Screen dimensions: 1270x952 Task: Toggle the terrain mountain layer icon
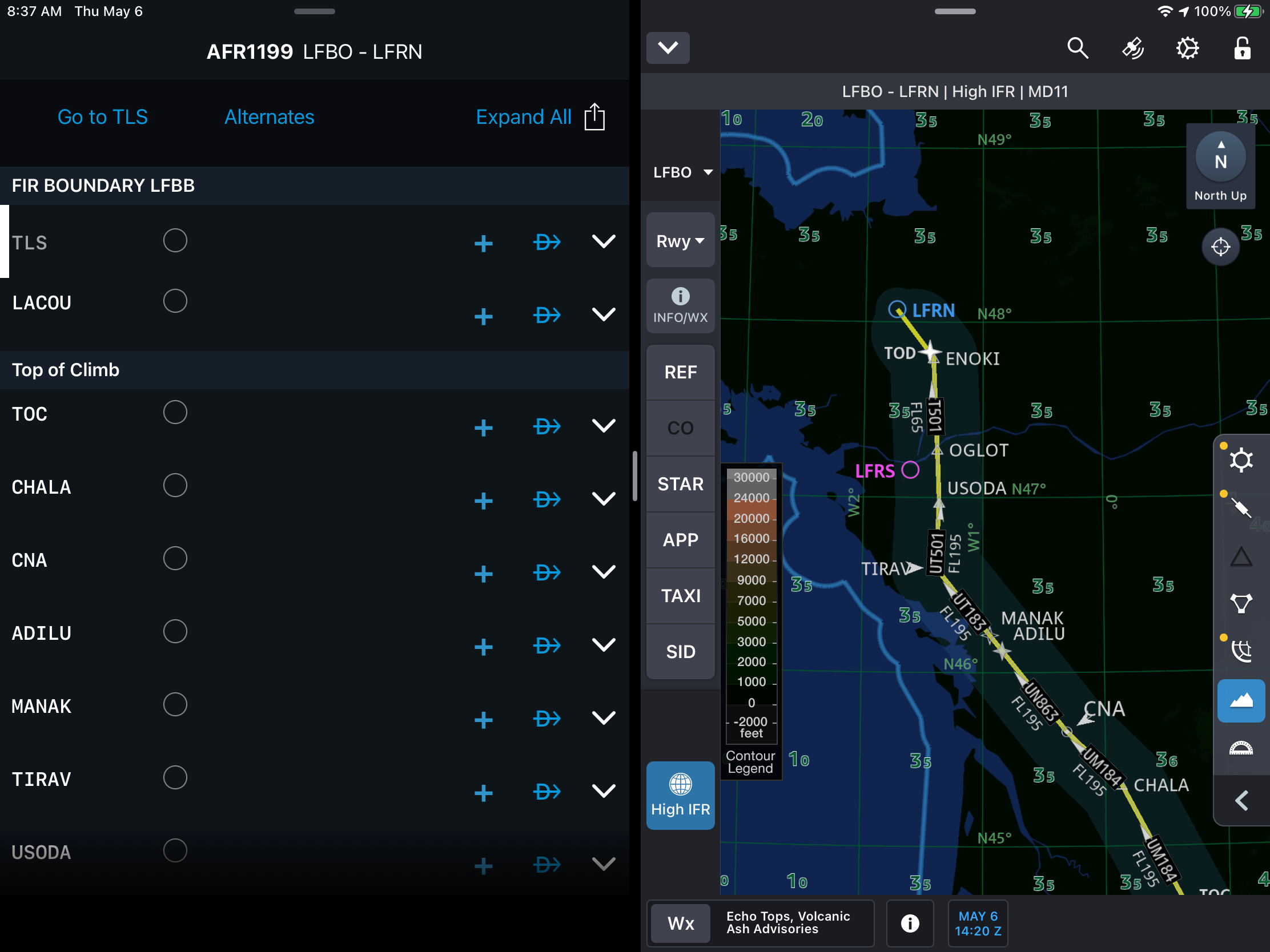click(x=1241, y=700)
